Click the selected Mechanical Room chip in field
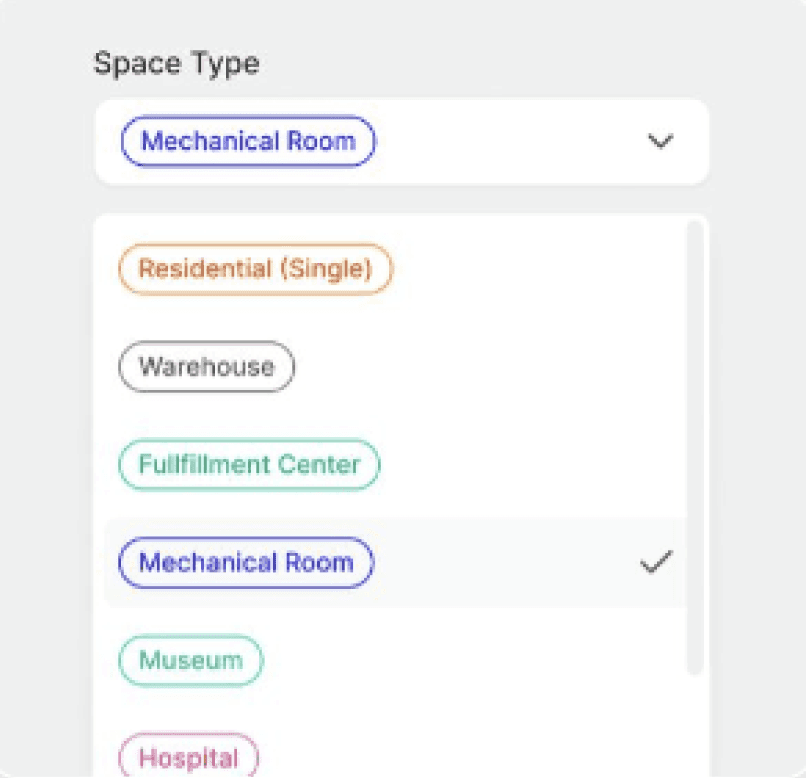Image resolution: width=806 pixels, height=778 pixels. click(248, 141)
